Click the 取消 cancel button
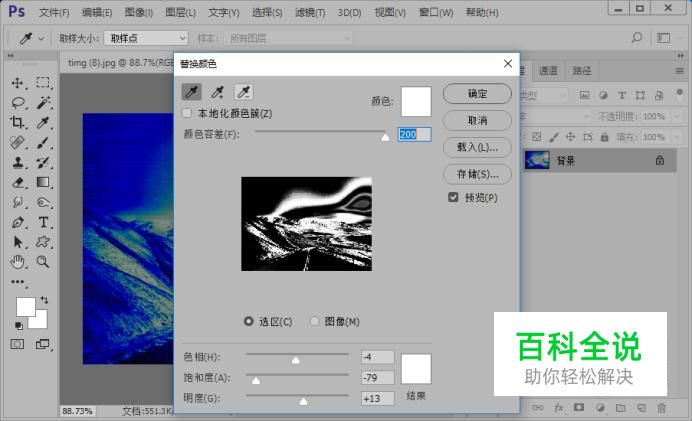The height and width of the screenshot is (421, 692). pyautogui.click(x=477, y=120)
